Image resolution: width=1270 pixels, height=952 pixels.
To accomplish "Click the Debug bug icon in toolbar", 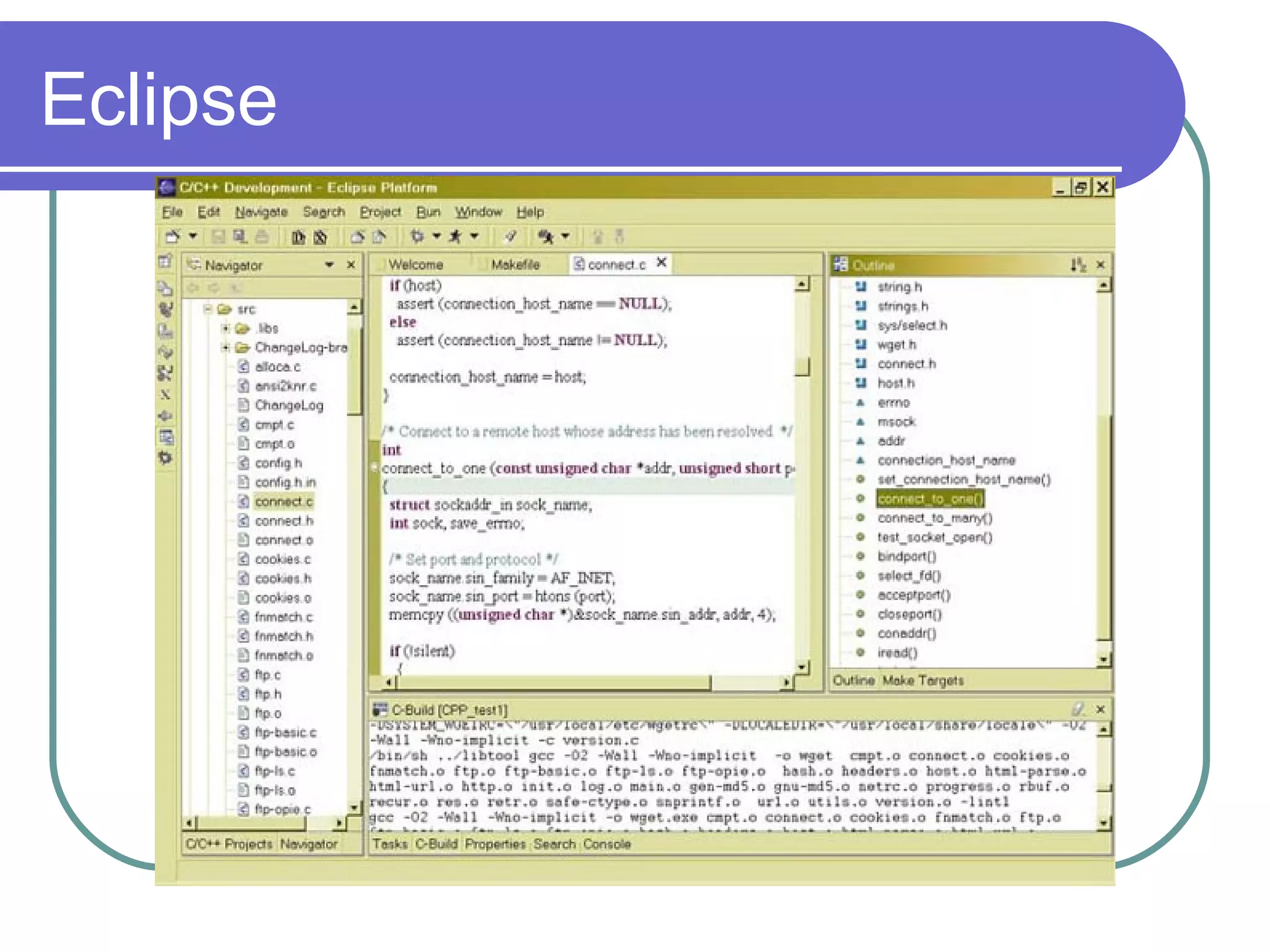I will pos(417,236).
